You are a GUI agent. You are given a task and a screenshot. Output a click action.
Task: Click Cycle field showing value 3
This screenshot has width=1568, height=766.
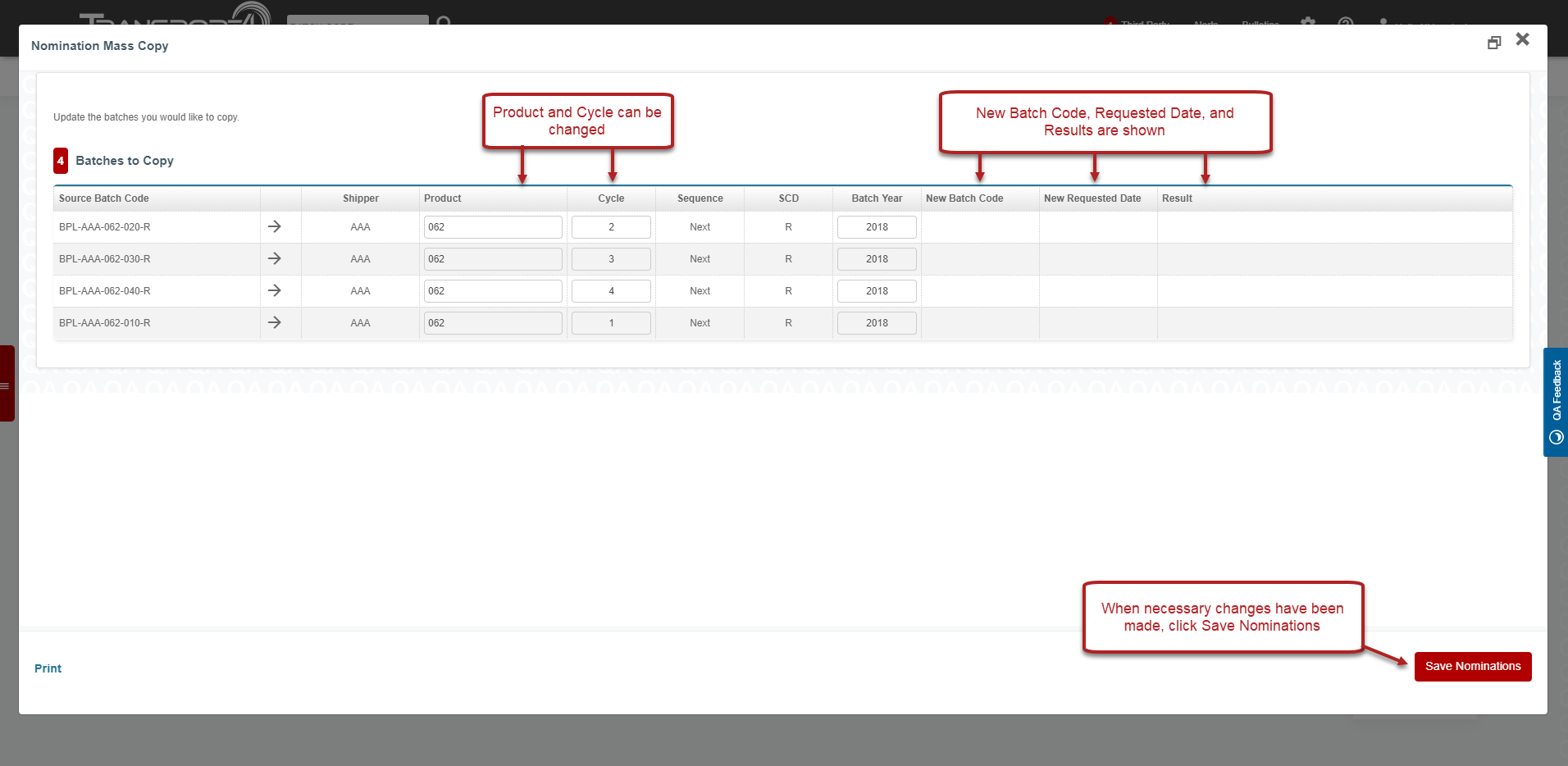point(611,259)
